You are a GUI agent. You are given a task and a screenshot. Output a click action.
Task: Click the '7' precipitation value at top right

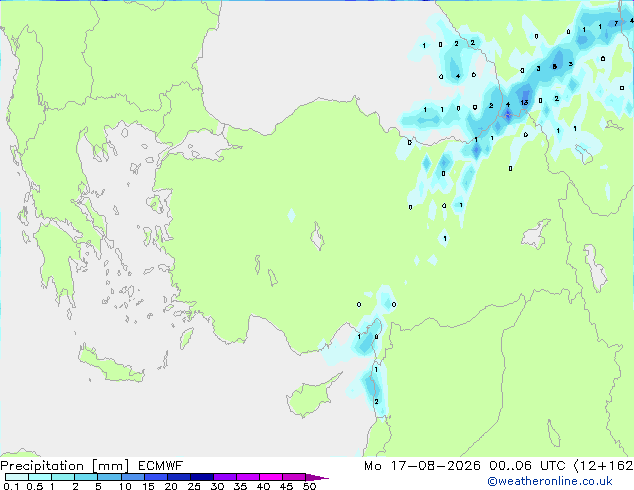pyautogui.click(x=616, y=23)
